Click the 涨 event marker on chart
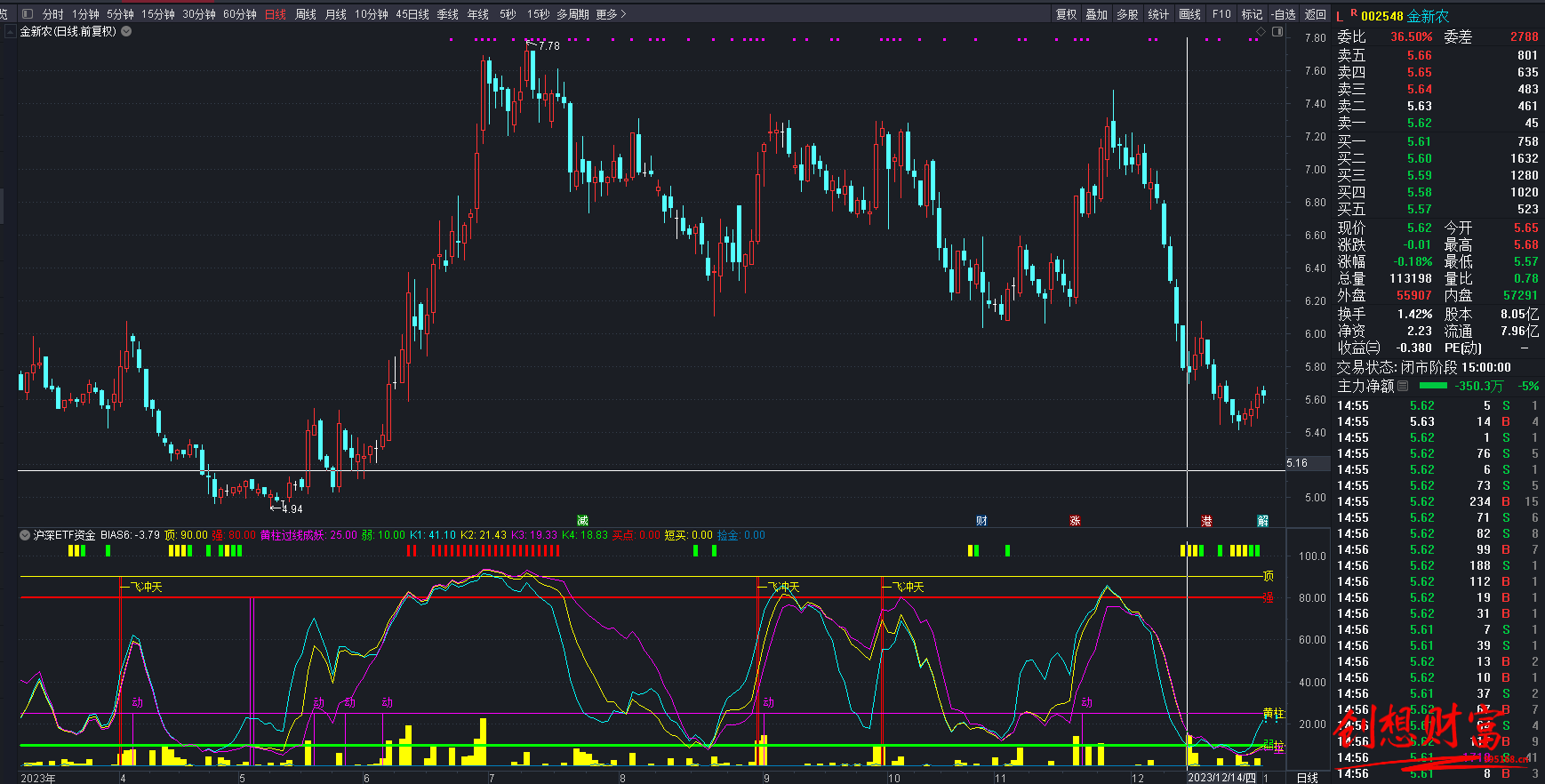Viewport: 1545px width, 784px height. point(1075,521)
